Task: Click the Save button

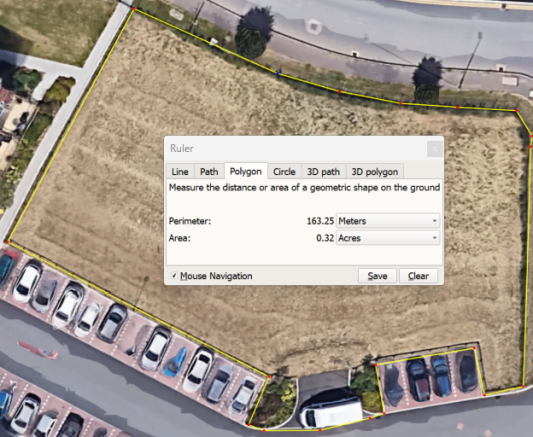Action: click(x=377, y=276)
